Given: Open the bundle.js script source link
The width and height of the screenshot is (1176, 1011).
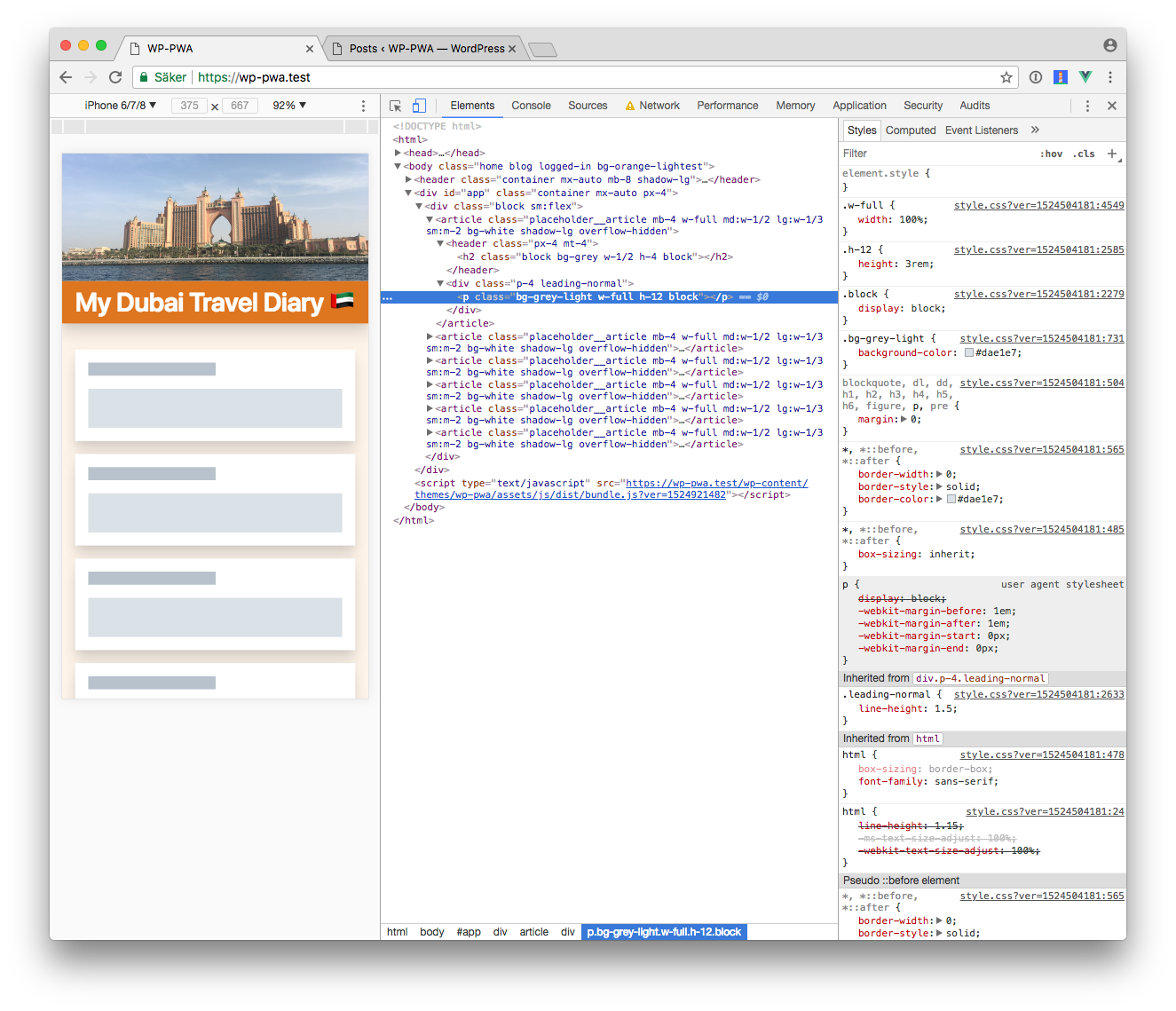Looking at the screenshot, I should point(612,489).
